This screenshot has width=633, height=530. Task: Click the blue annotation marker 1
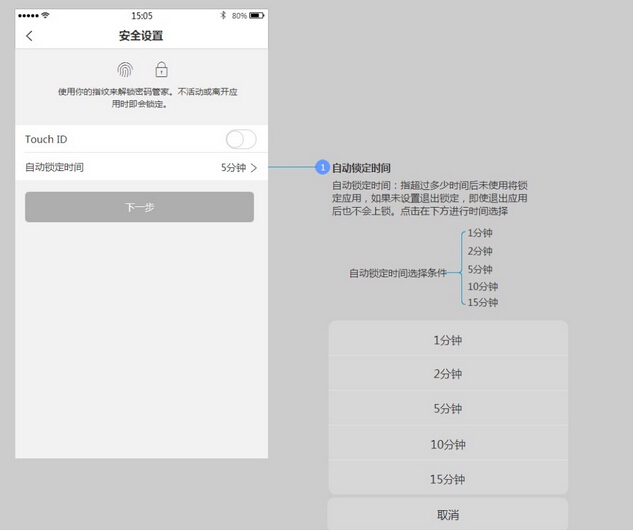pos(322,167)
